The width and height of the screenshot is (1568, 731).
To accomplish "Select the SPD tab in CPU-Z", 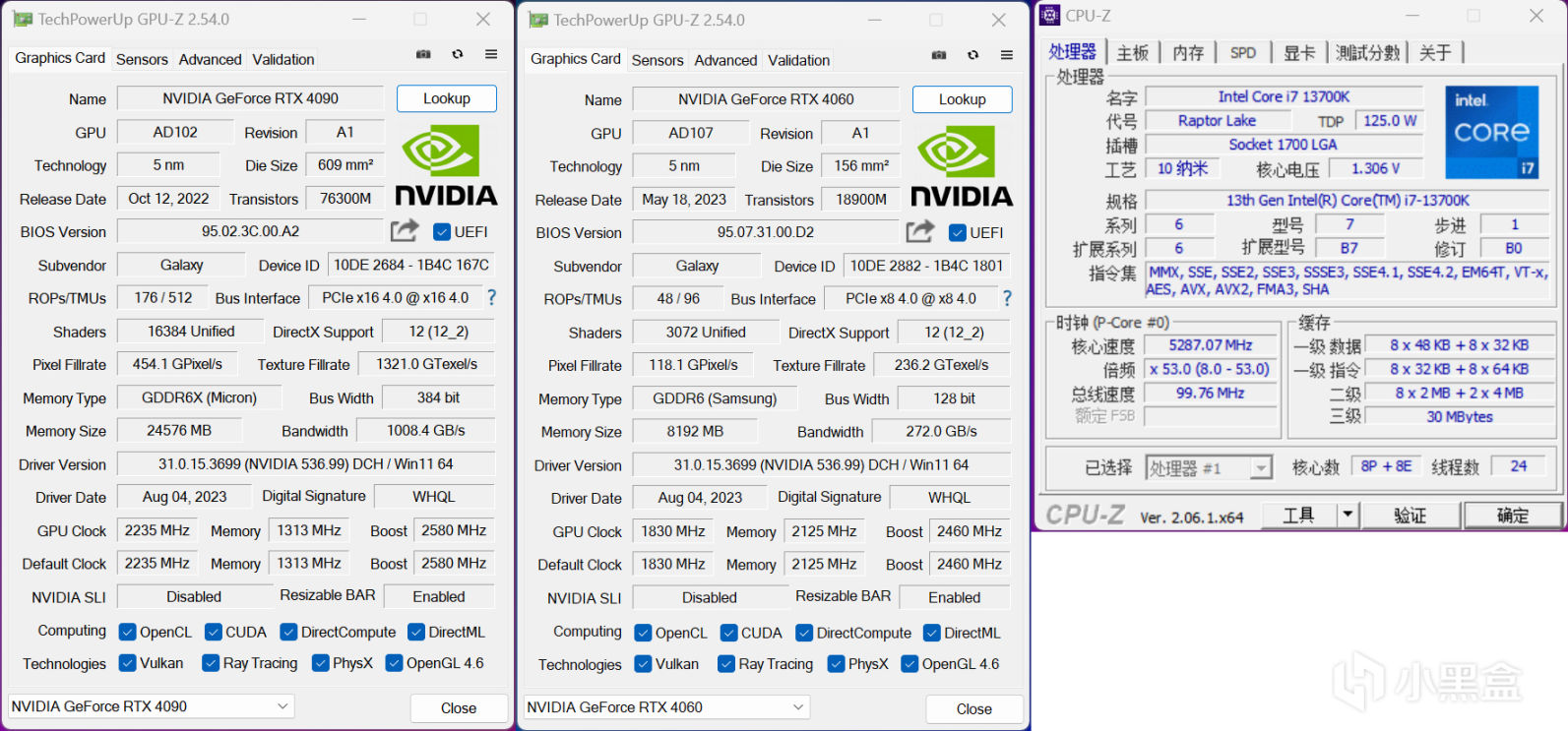I will coord(1243,53).
